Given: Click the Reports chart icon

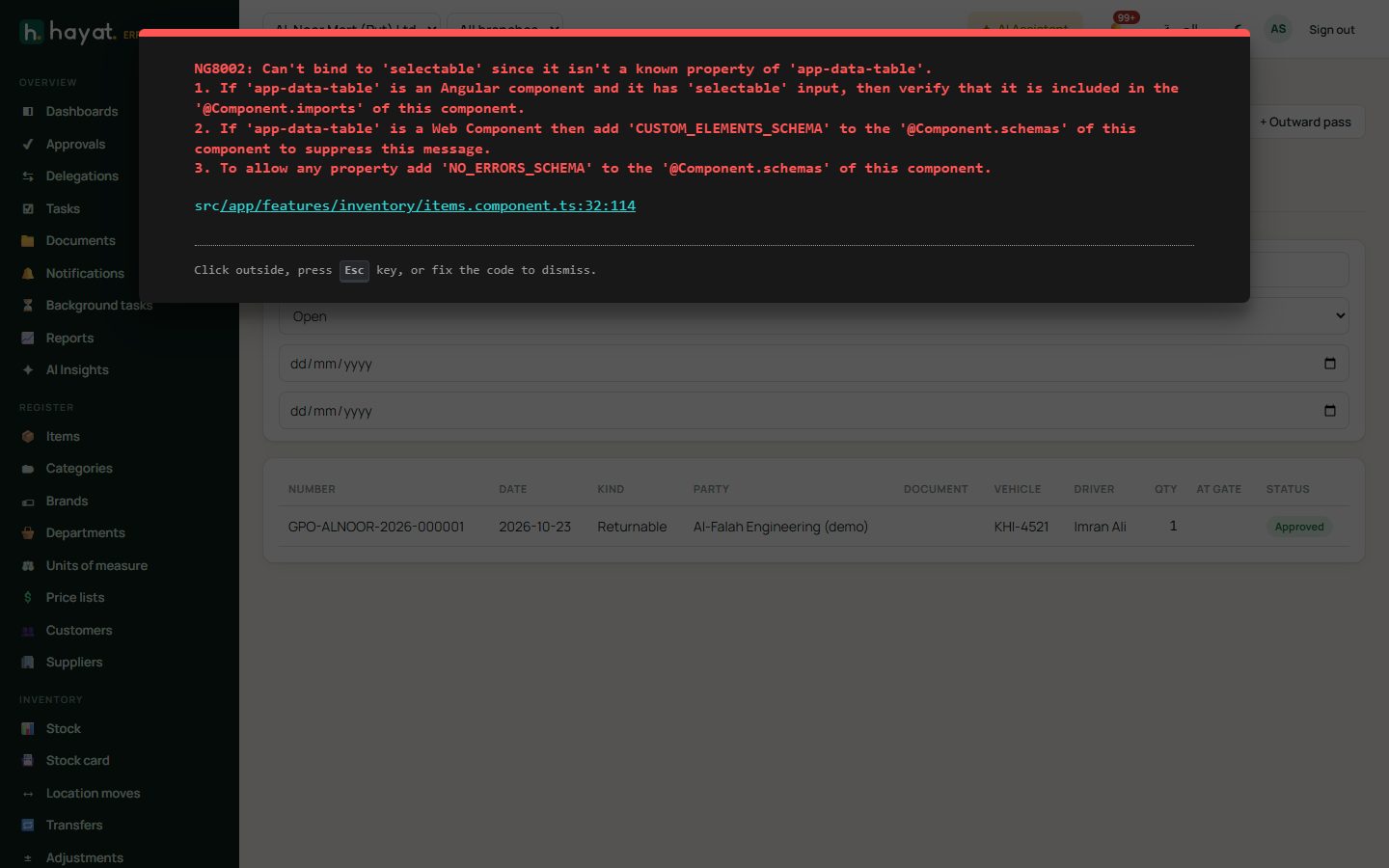Looking at the screenshot, I should (28, 339).
